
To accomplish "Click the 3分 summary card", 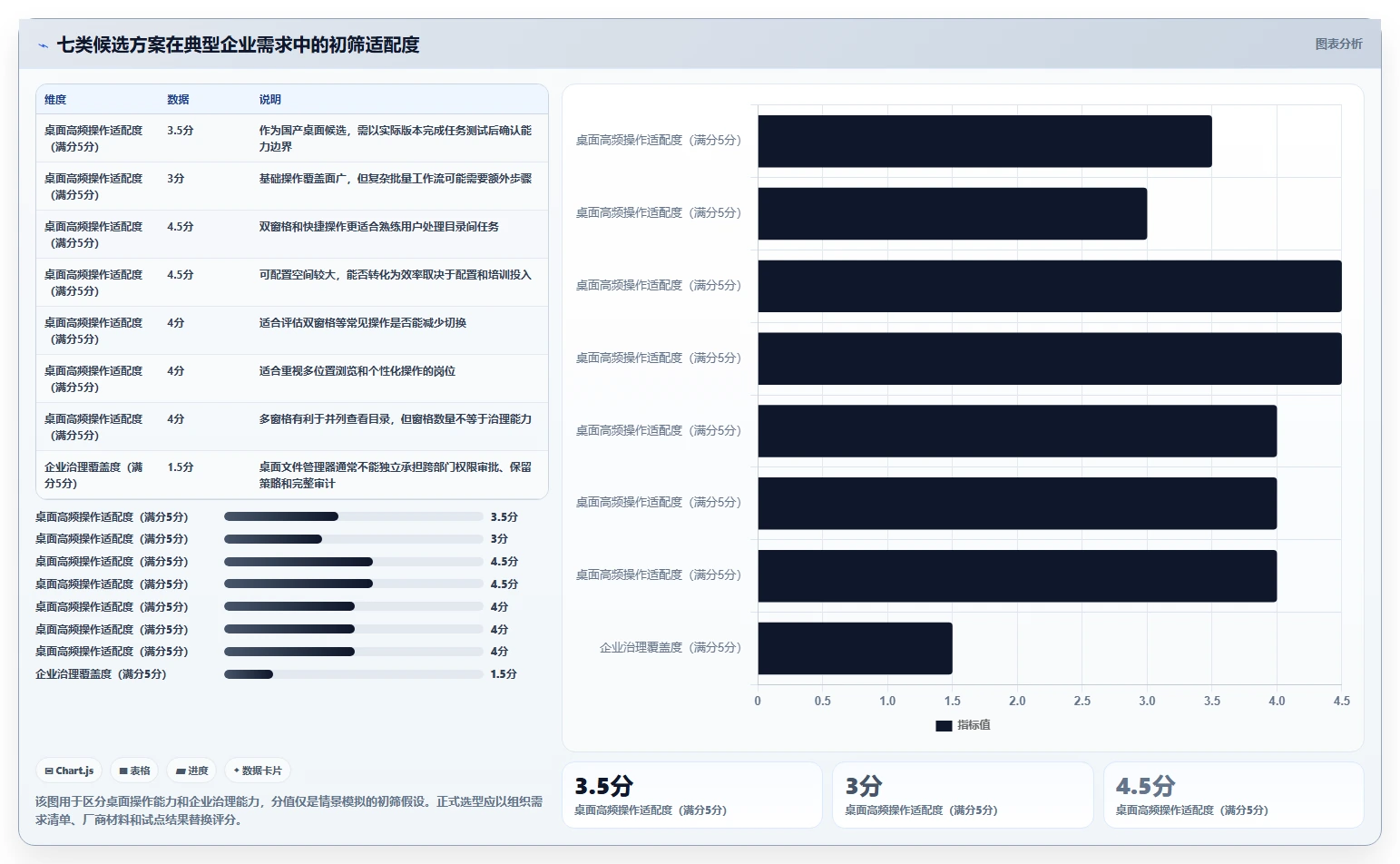I will coord(963,795).
